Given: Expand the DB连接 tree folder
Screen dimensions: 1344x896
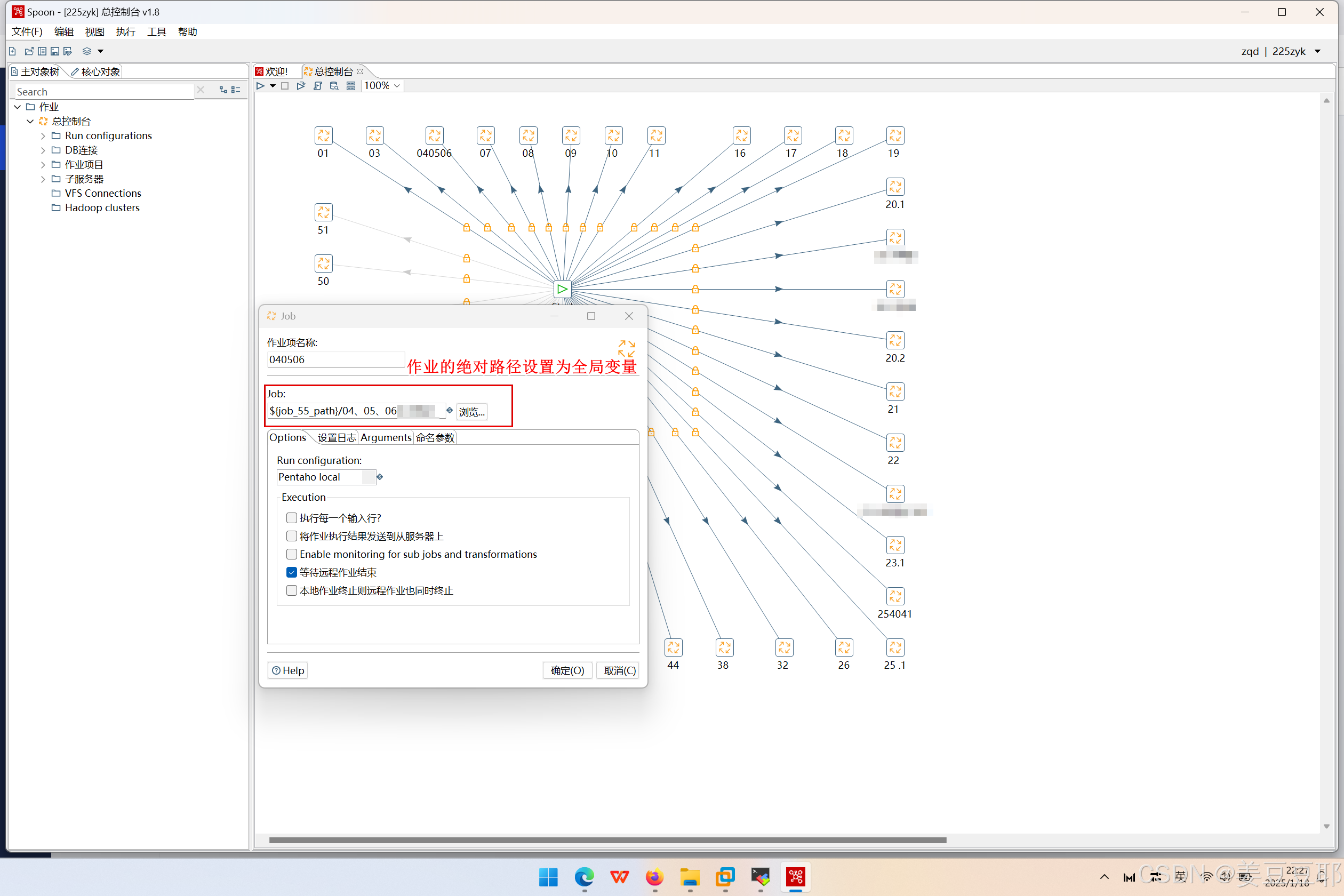Looking at the screenshot, I should pos(43,150).
